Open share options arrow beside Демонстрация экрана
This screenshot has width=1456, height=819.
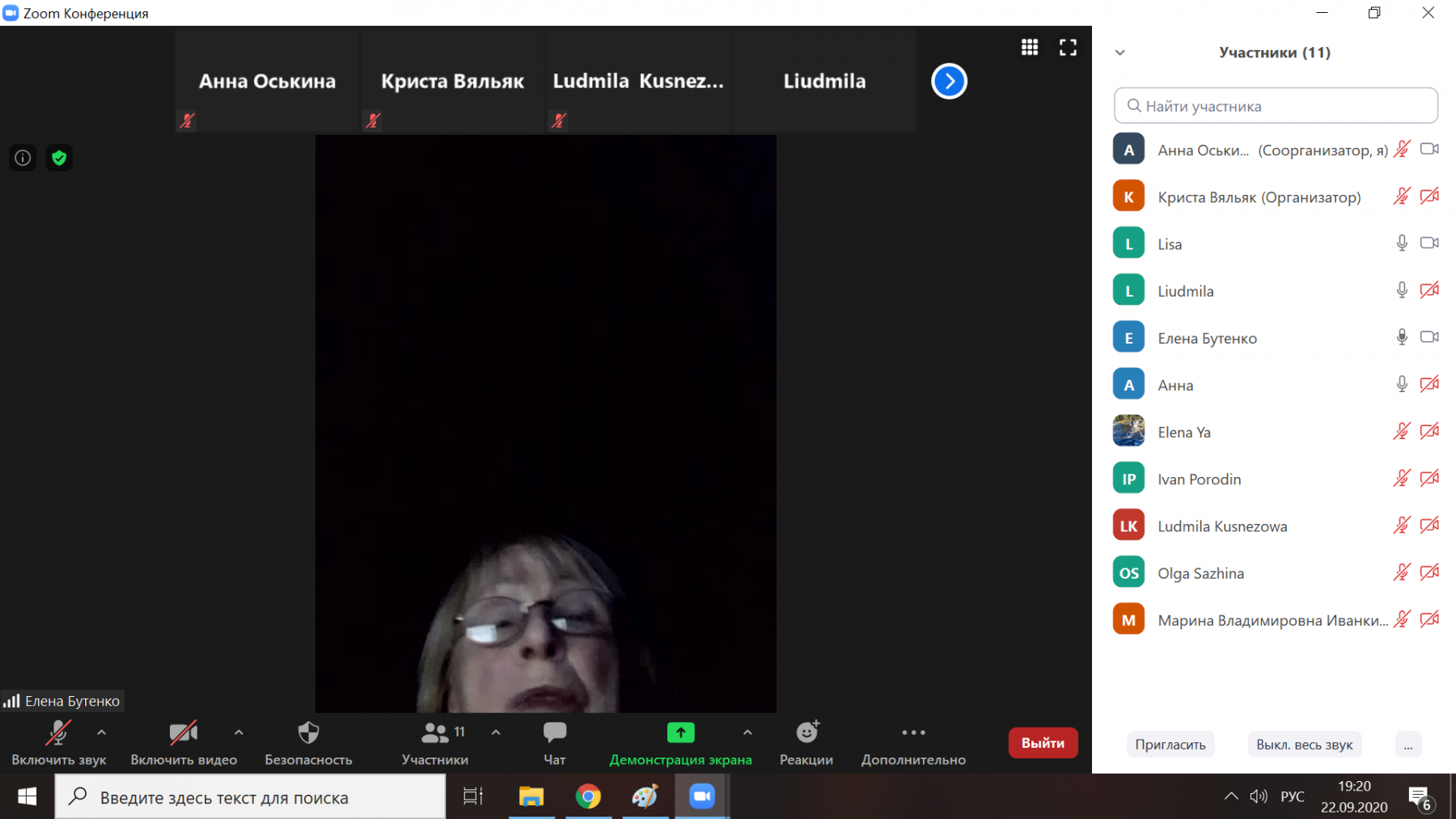click(x=747, y=732)
